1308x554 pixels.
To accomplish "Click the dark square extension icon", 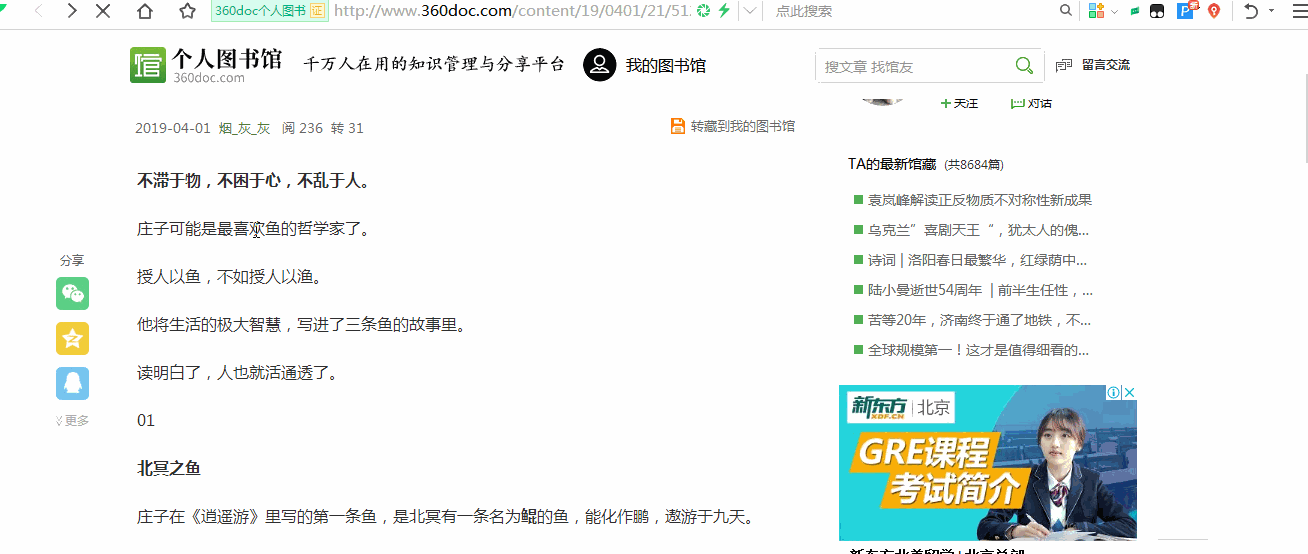I will [x=1157, y=12].
